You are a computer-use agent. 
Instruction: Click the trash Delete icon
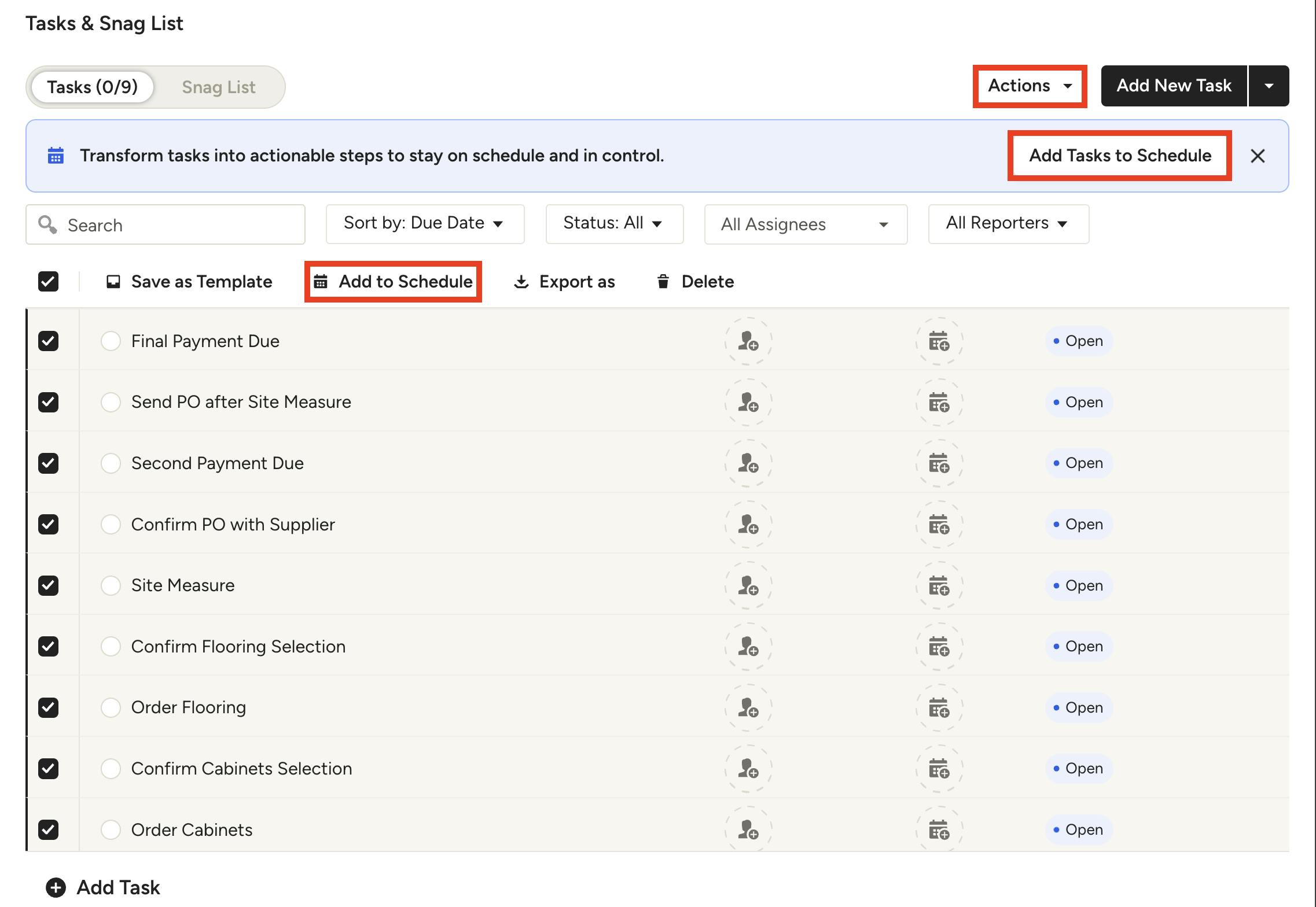tap(663, 282)
